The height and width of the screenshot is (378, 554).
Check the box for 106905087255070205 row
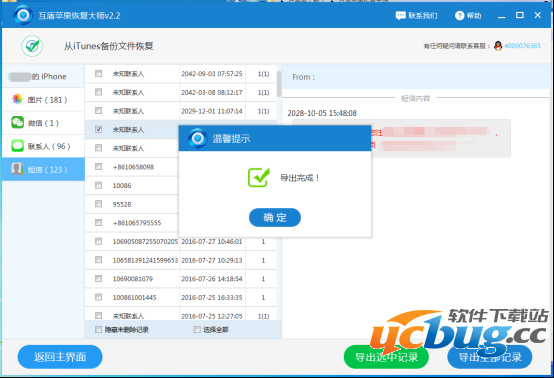(x=99, y=241)
